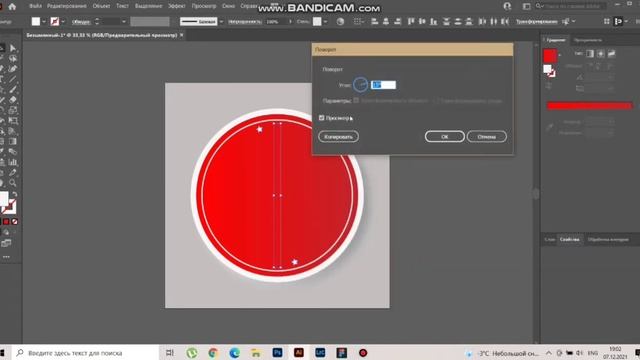Open Arrange Documents icon in top bar
Viewport: 640px width, 360px height.
point(527,6)
